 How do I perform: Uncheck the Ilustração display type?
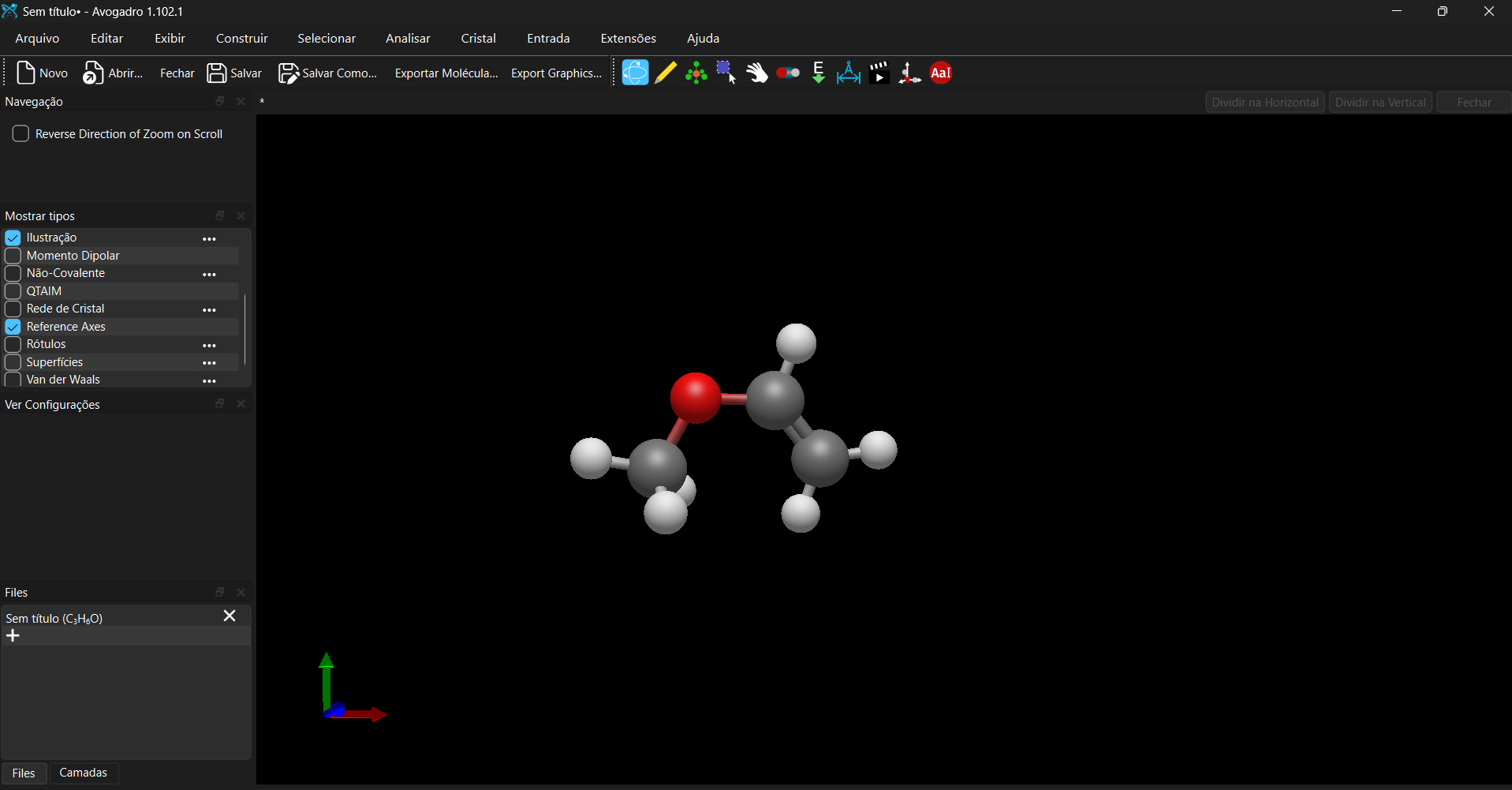coord(13,238)
